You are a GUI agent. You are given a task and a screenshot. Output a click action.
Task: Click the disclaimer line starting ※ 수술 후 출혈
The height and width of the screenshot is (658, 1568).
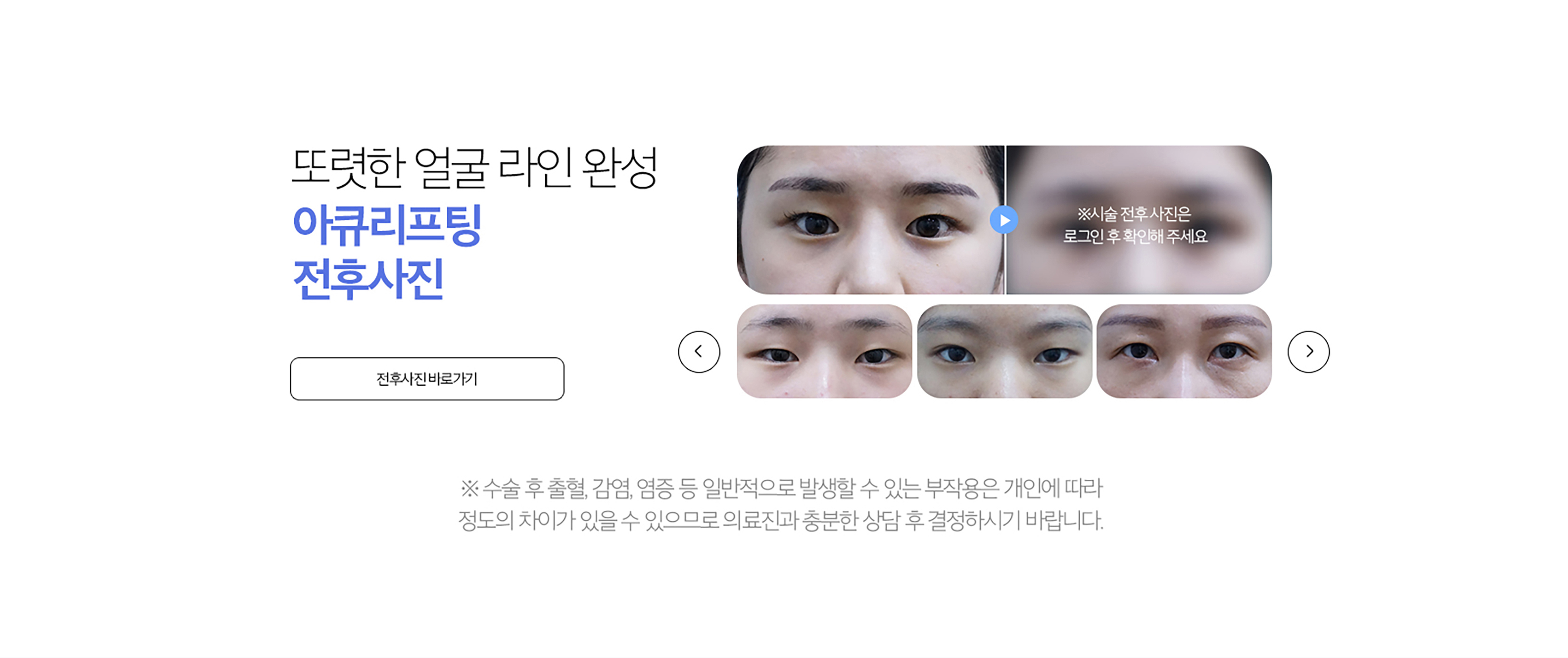(781, 488)
